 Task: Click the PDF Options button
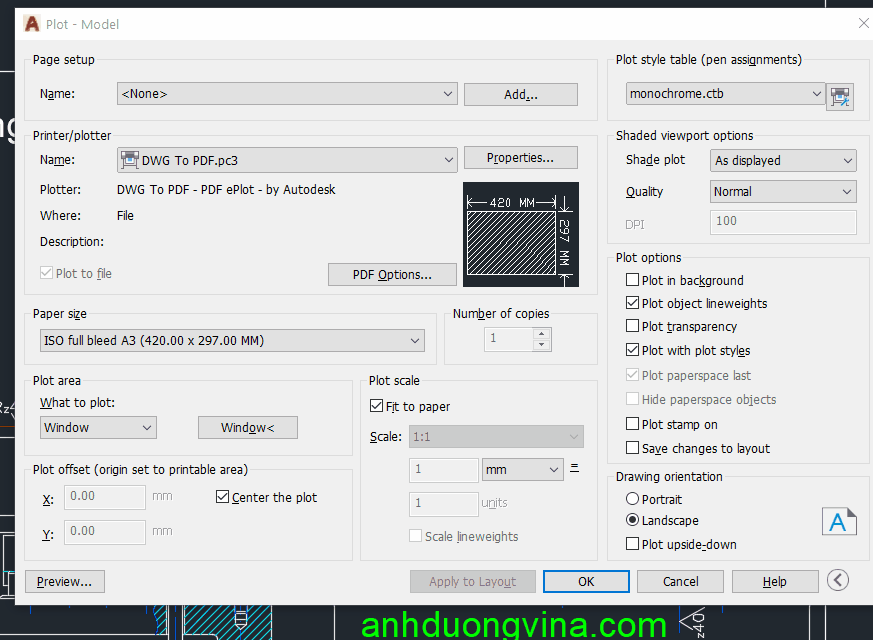(392, 275)
